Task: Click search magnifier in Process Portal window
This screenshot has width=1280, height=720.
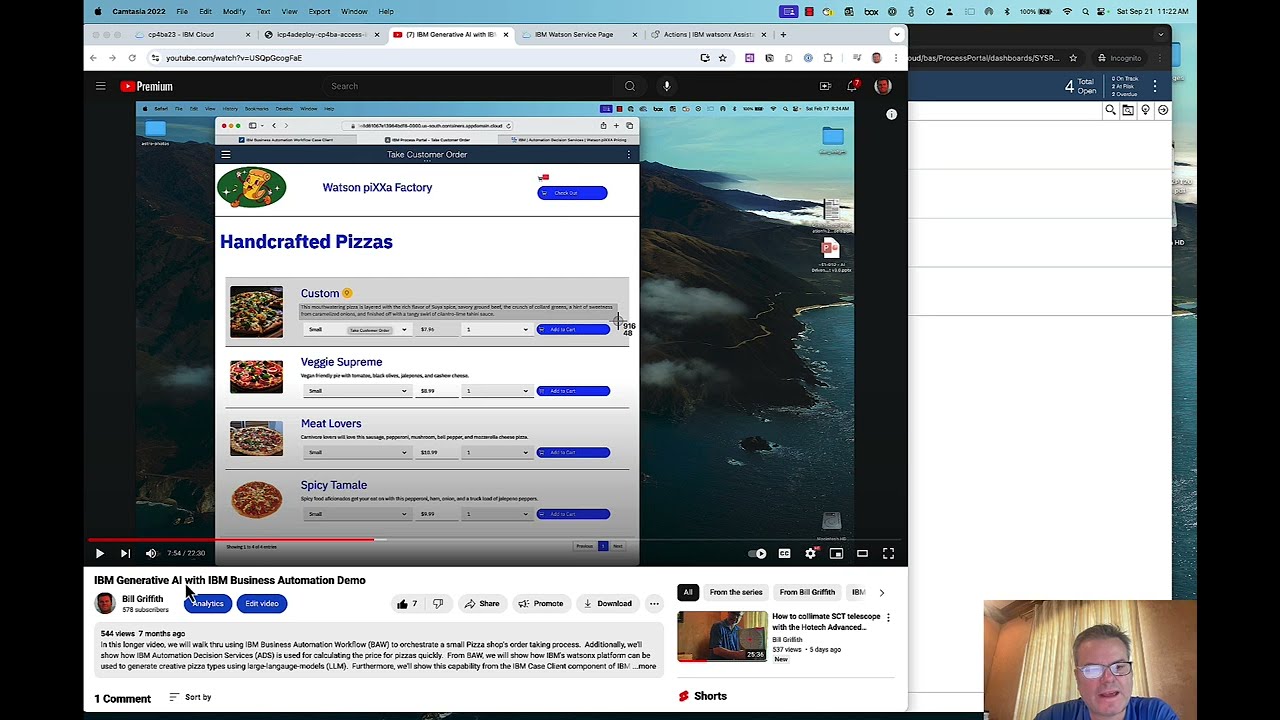Action: coord(1110,110)
